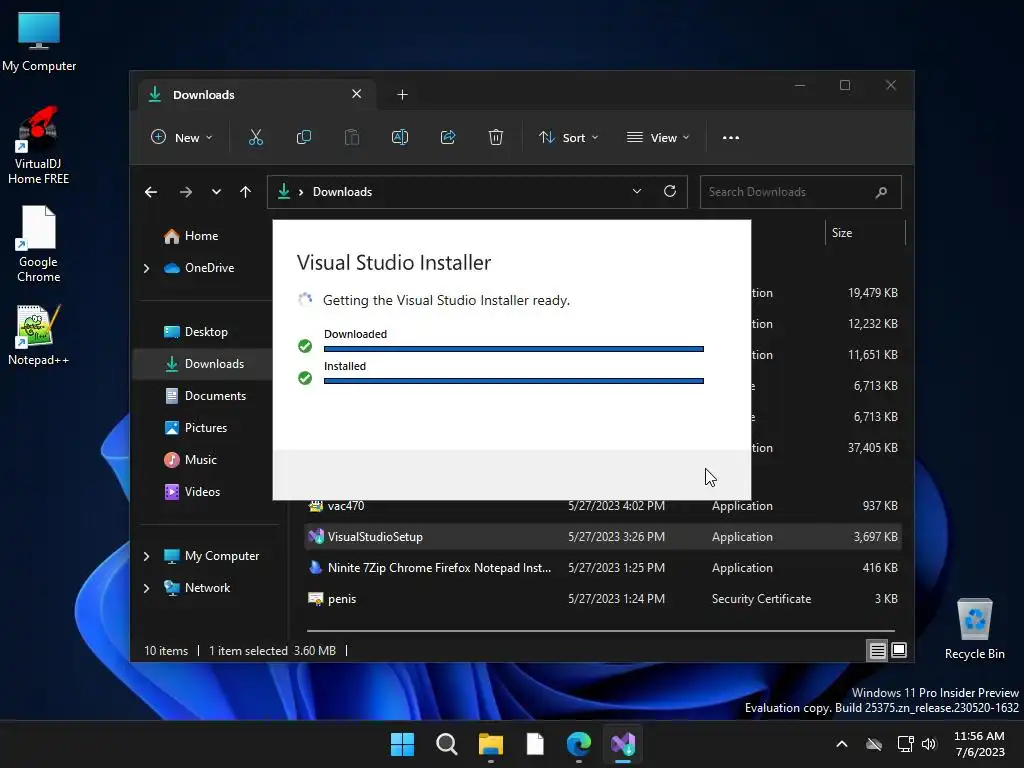Image resolution: width=1024 pixels, height=768 pixels.
Task: Click the Paste clipboard icon
Action: point(351,137)
